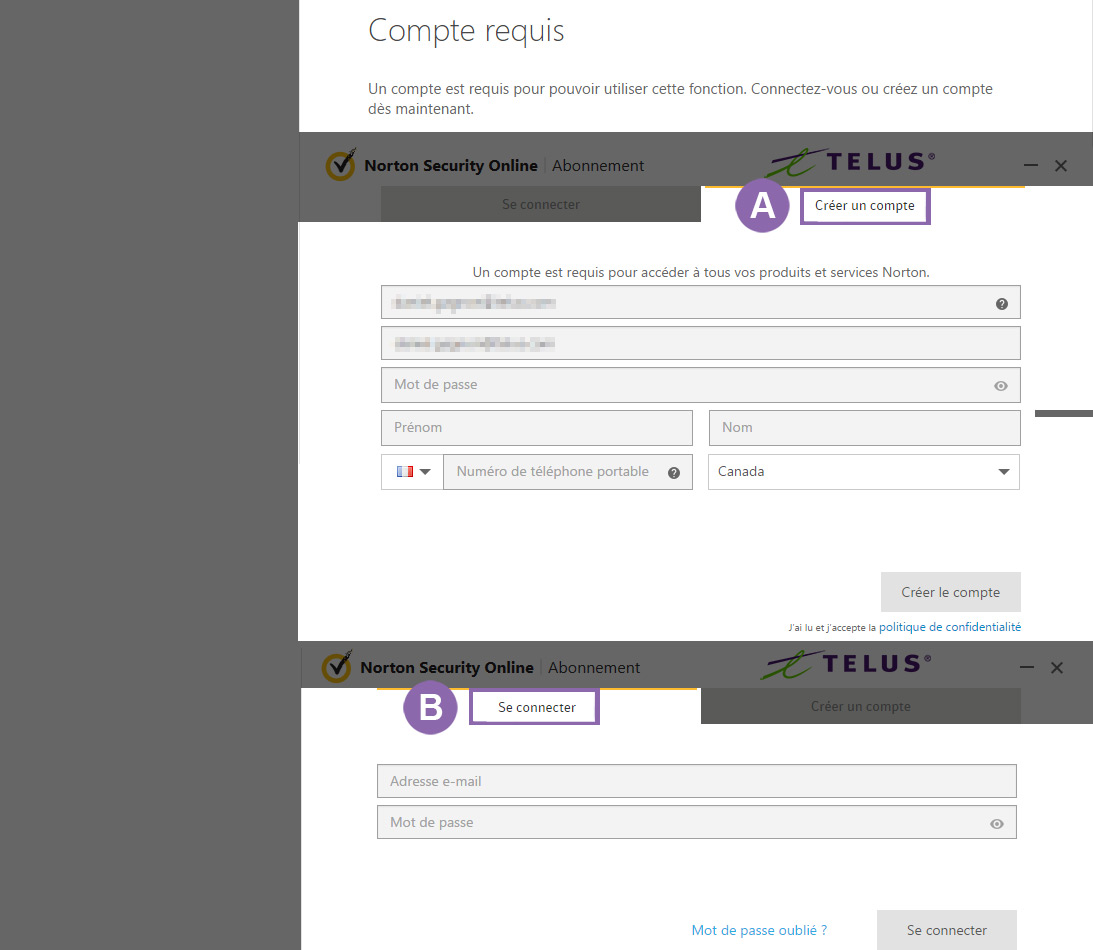Click Abonnement label in lower window
1093x950 pixels.
[594, 668]
